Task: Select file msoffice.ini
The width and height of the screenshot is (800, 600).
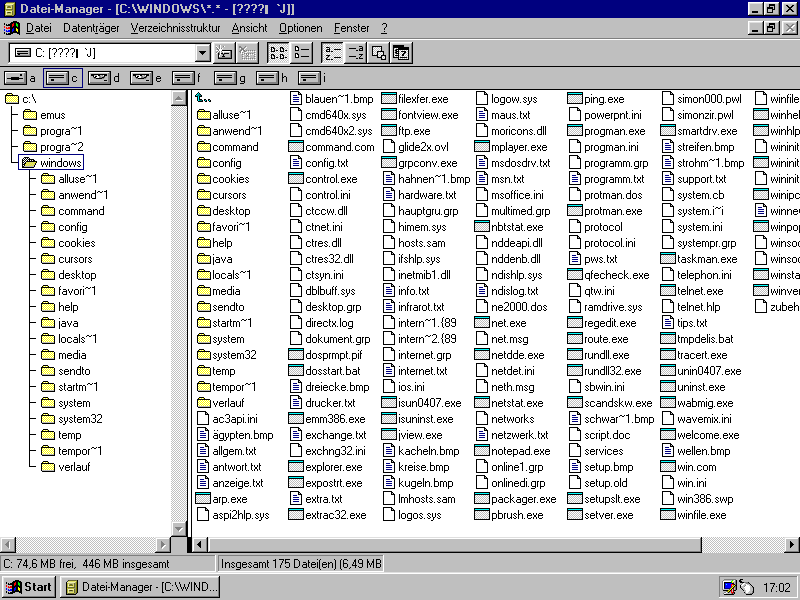Action: [x=510, y=195]
